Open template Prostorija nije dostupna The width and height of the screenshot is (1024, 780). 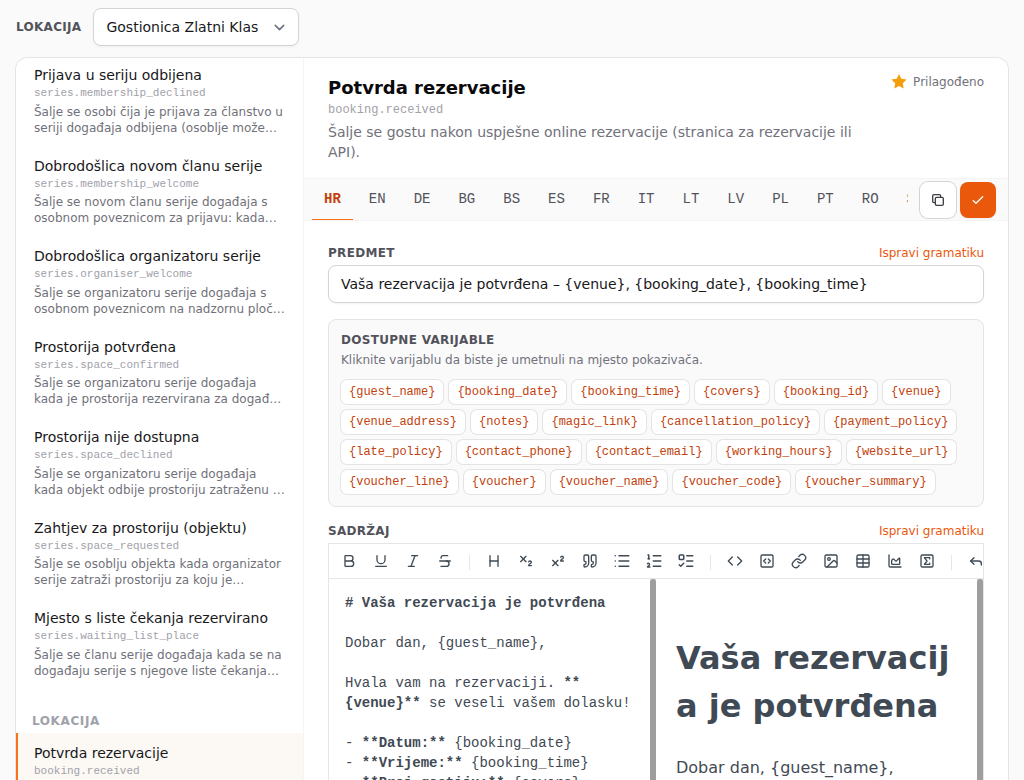tap(159, 463)
